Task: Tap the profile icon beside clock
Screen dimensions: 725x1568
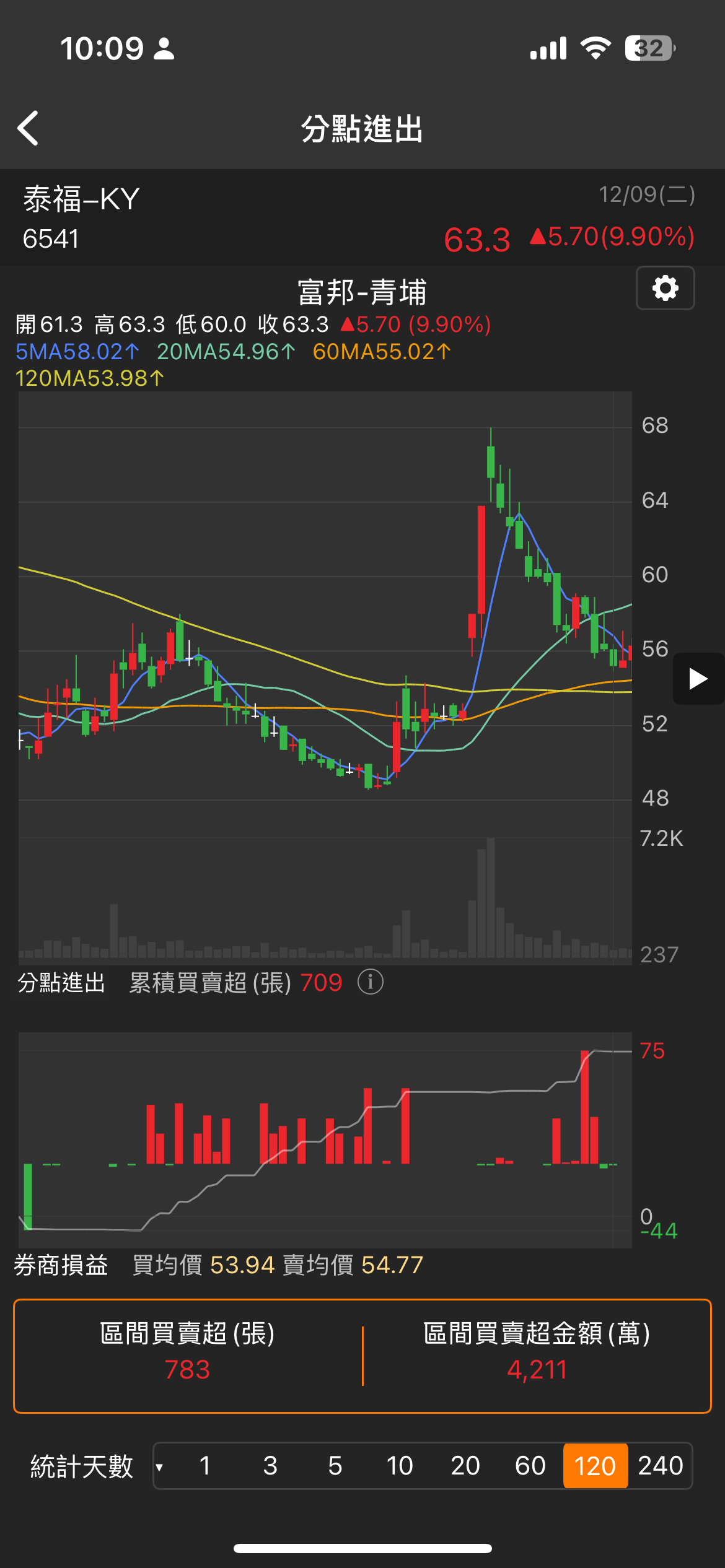Action: tap(164, 48)
